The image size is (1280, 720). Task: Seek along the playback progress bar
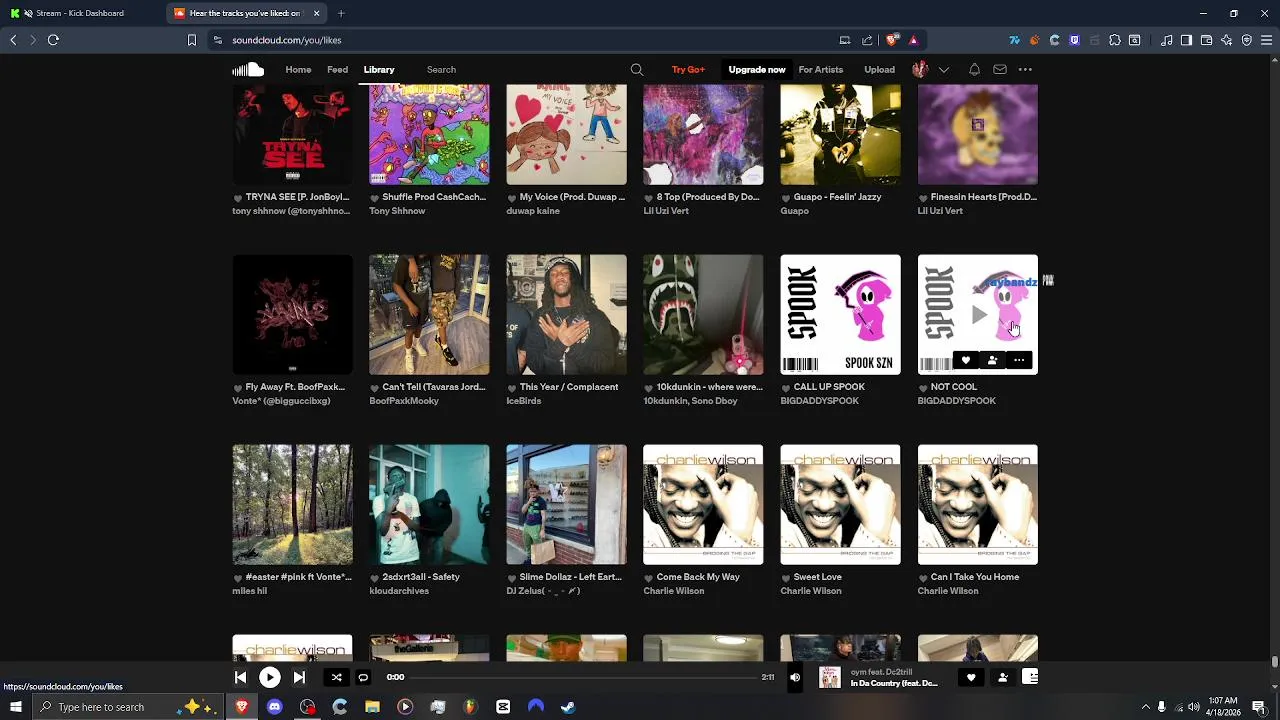585,677
